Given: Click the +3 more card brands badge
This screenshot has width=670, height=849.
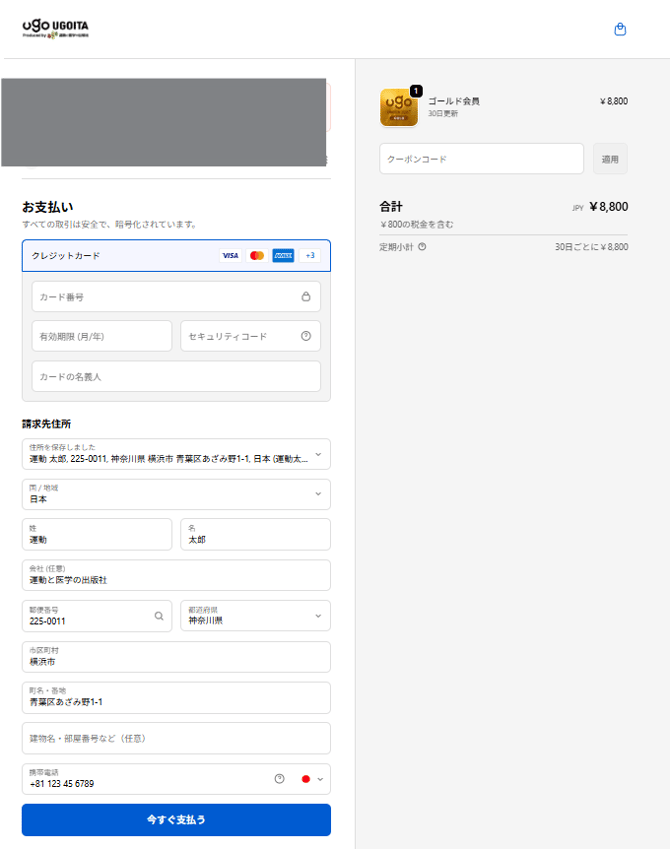Looking at the screenshot, I should click(310, 256).
